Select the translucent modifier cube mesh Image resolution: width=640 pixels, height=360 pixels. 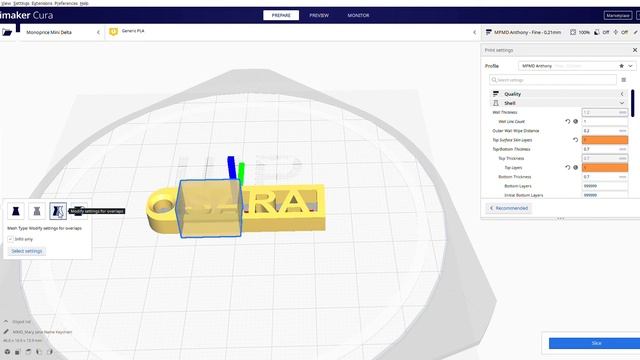(x=209, y=208)
